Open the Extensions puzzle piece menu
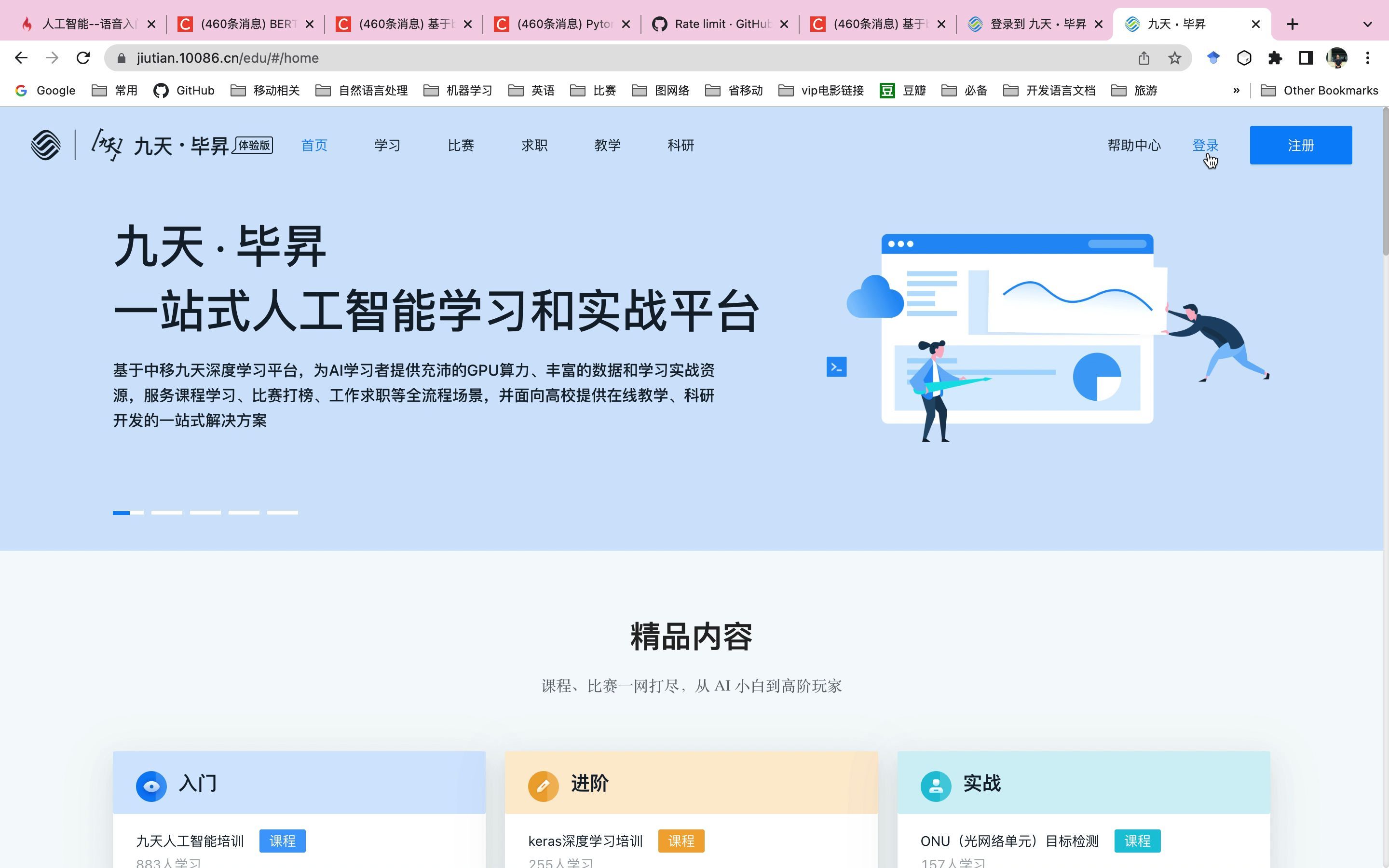1389x868 pixels. 1275,58
